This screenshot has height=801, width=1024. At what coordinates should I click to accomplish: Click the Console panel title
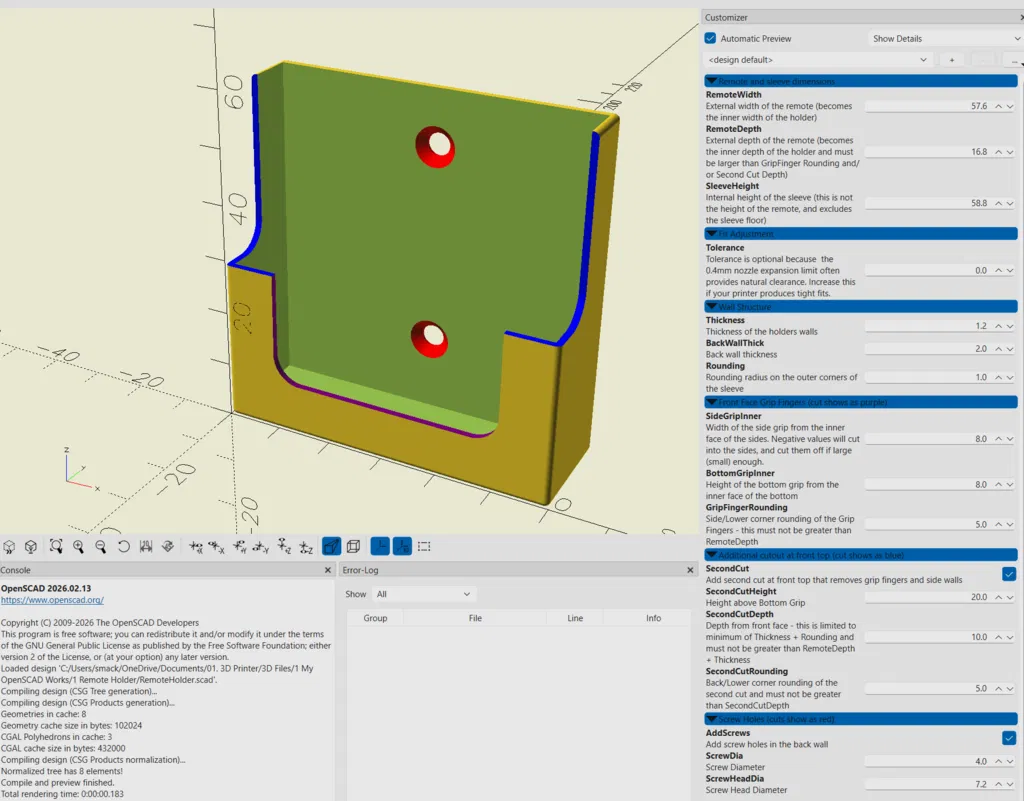pos(16,570)
